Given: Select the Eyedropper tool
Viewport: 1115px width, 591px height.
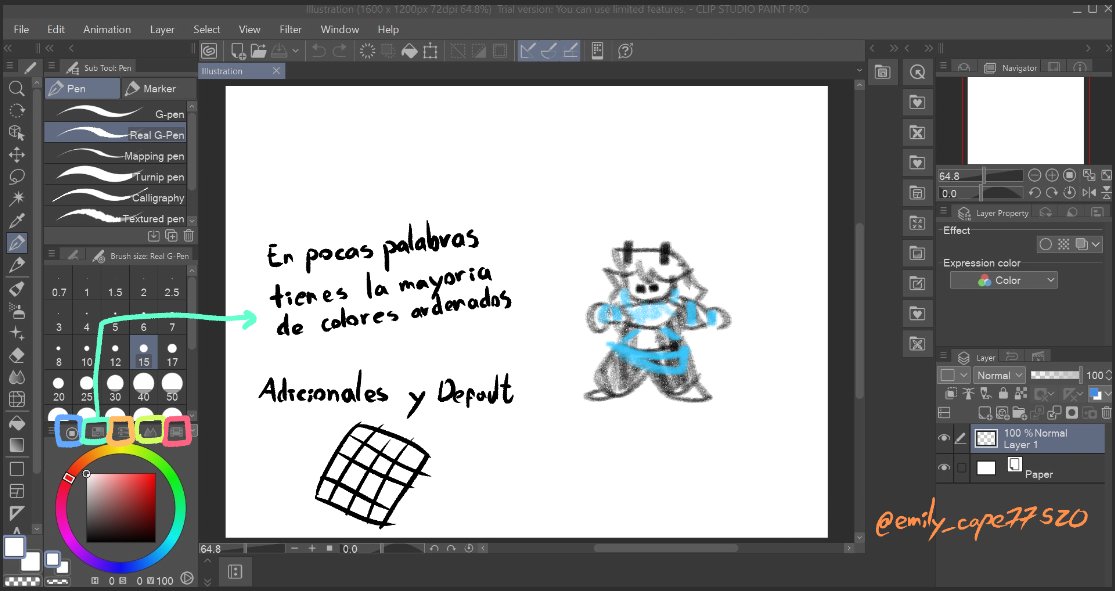Looking at the screenshot, I should click(16, 220).
